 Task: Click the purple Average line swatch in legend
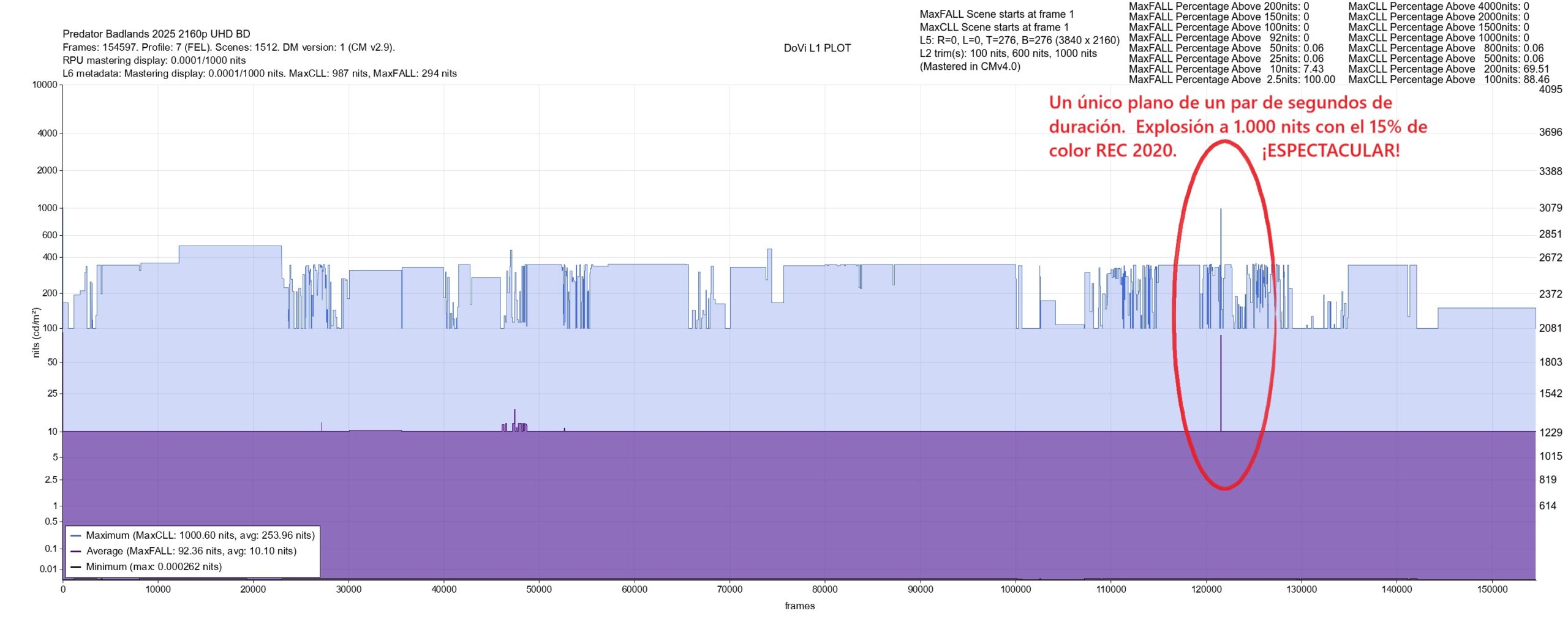76,551
